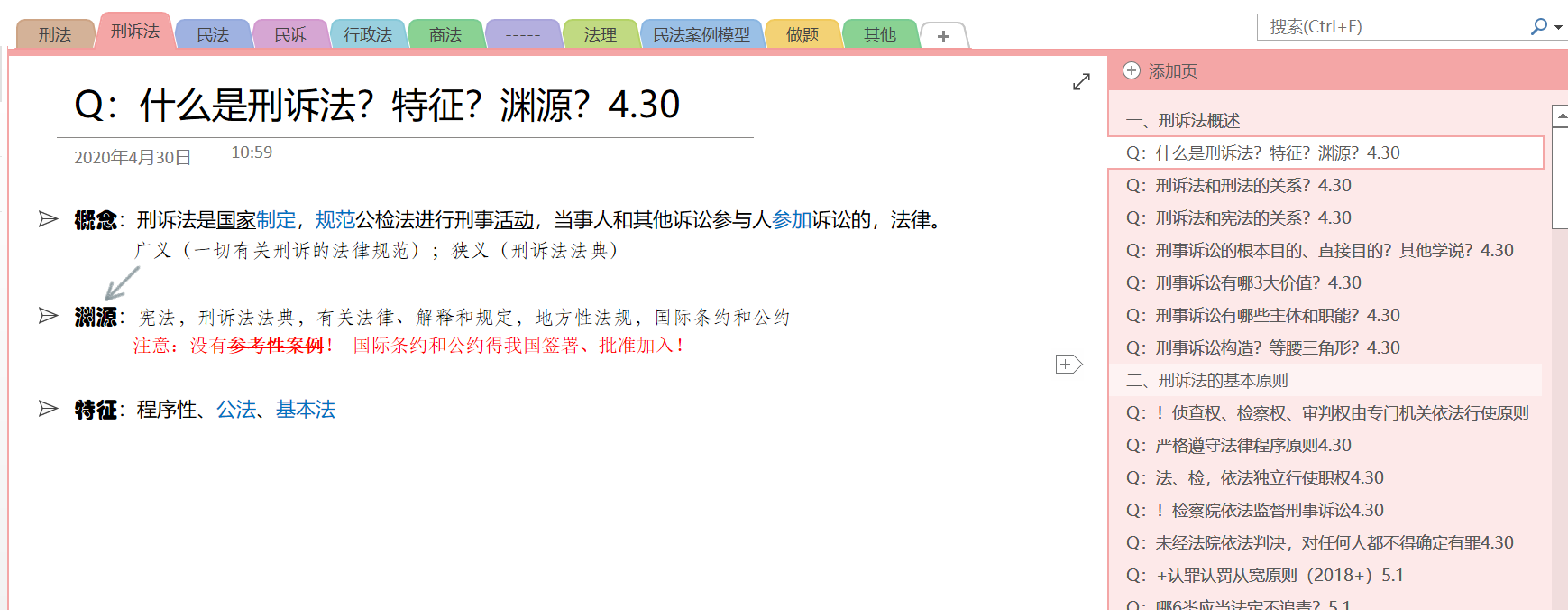Click the text 宪法，刑诉法法典 in 渊源 line
The height and width of the screenshot is (610, 1568).
point(217,317)
